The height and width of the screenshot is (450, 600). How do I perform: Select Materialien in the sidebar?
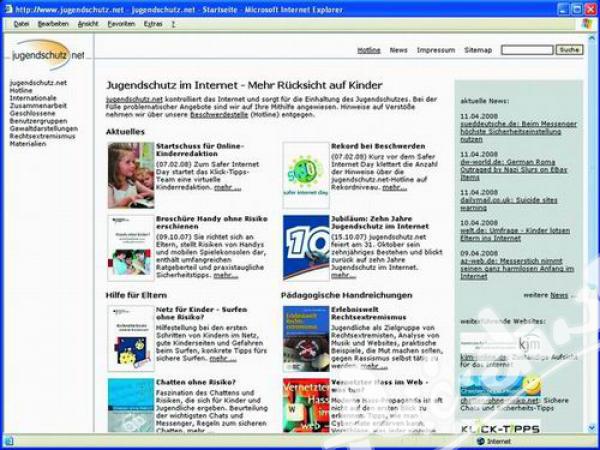pyautogui.click(x=28, y=144)
